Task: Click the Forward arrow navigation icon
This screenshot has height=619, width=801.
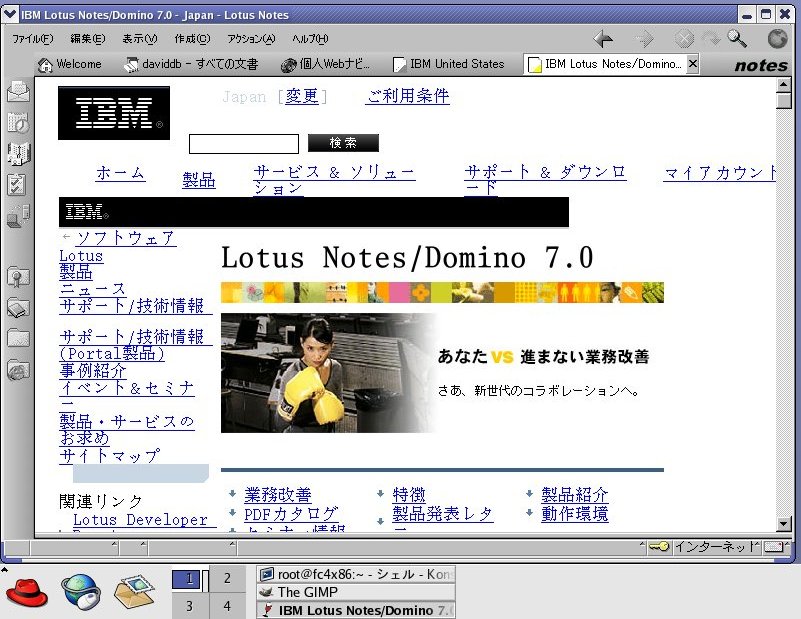Action: pyautogui.click(x=644, y=39)
